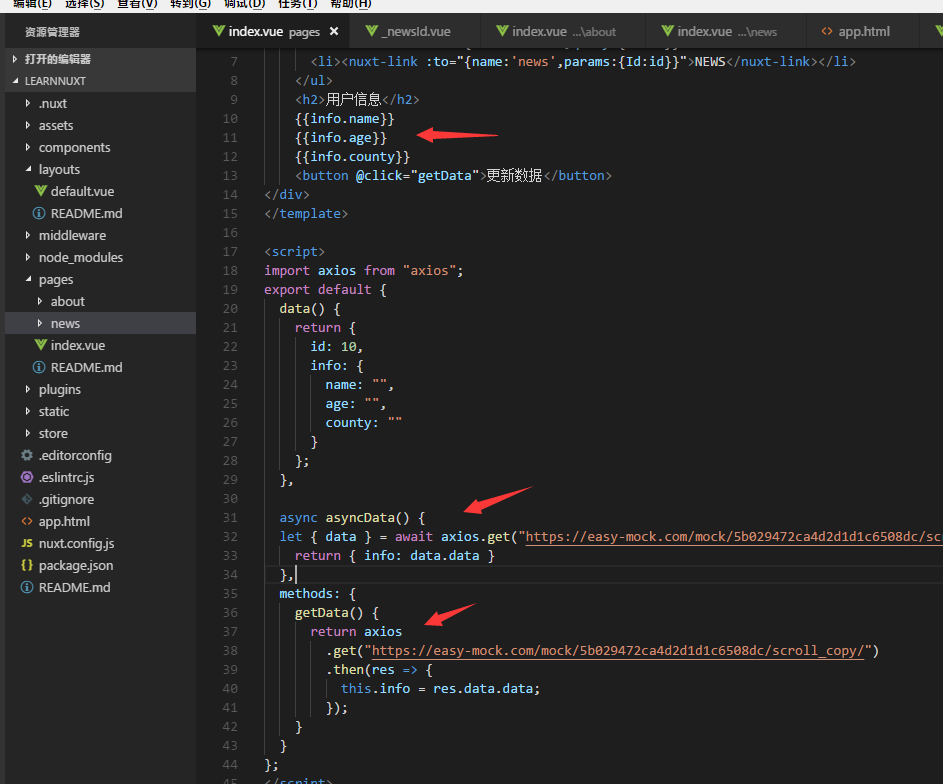
Task: Expand the about folder arrow
Action: click(x=40, y=301)
